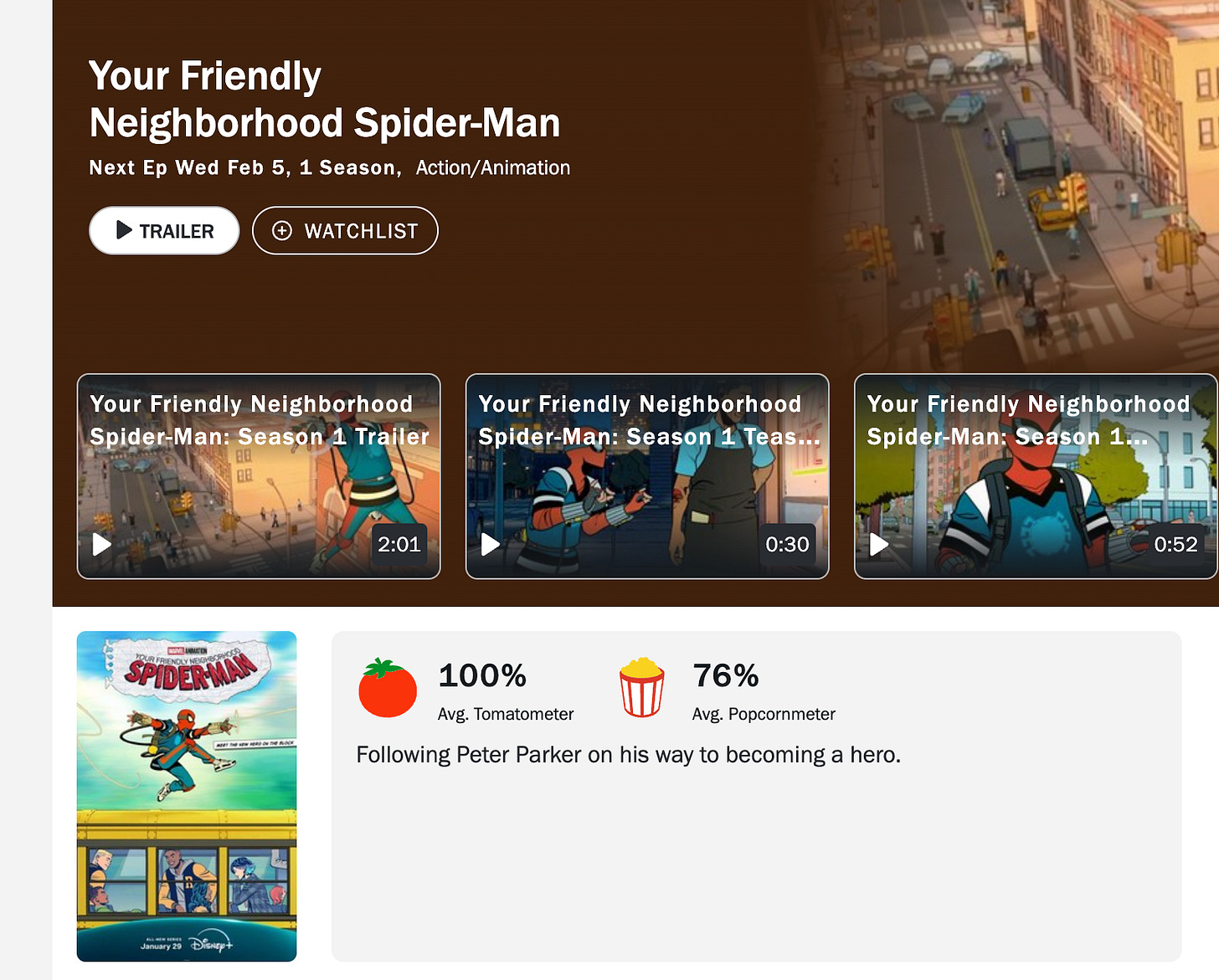This screenshot has height=980, width=1219.
Task: Click the Avg. Popcornmeter label
Action: tap(764, 714)
